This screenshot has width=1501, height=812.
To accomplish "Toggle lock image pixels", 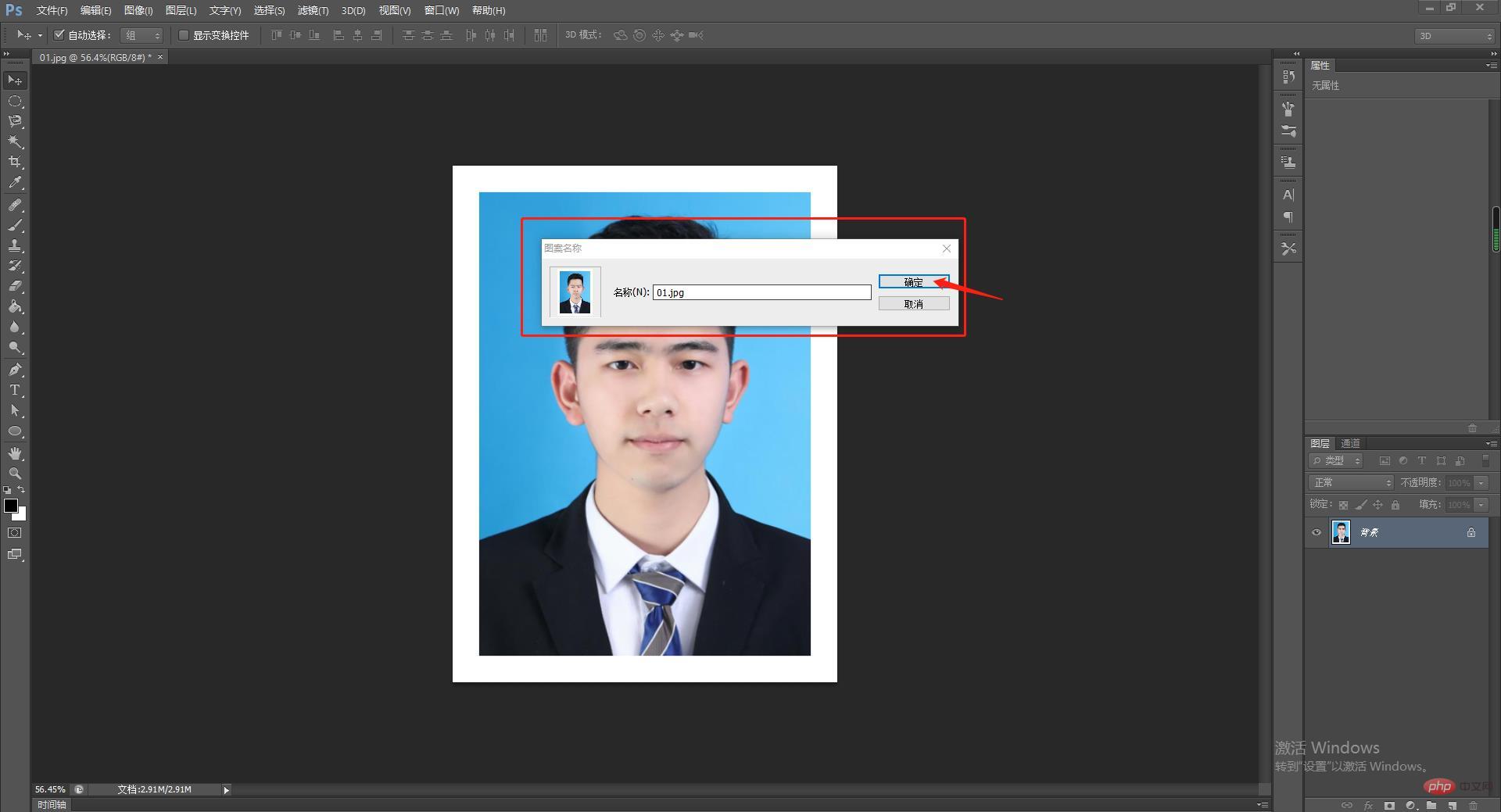I will [x=1361, y=505].
